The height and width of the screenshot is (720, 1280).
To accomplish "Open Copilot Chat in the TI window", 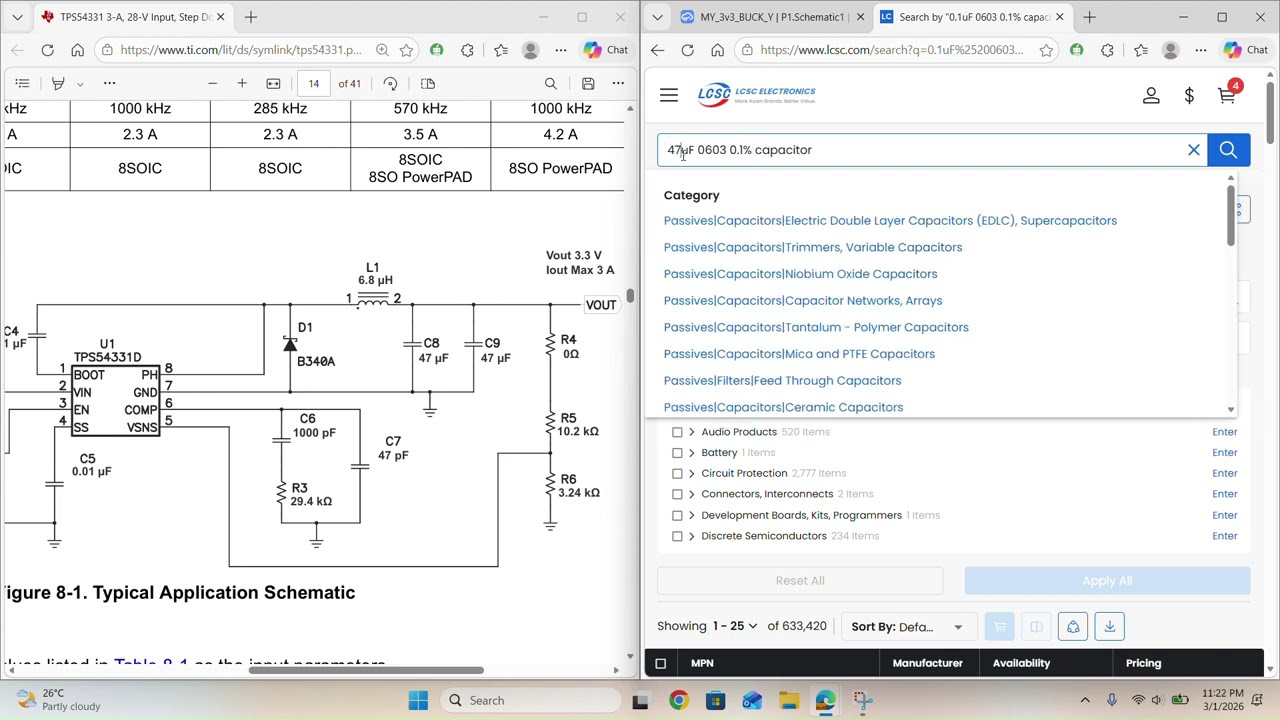I will pyautogui.click(x=606, y=50).
